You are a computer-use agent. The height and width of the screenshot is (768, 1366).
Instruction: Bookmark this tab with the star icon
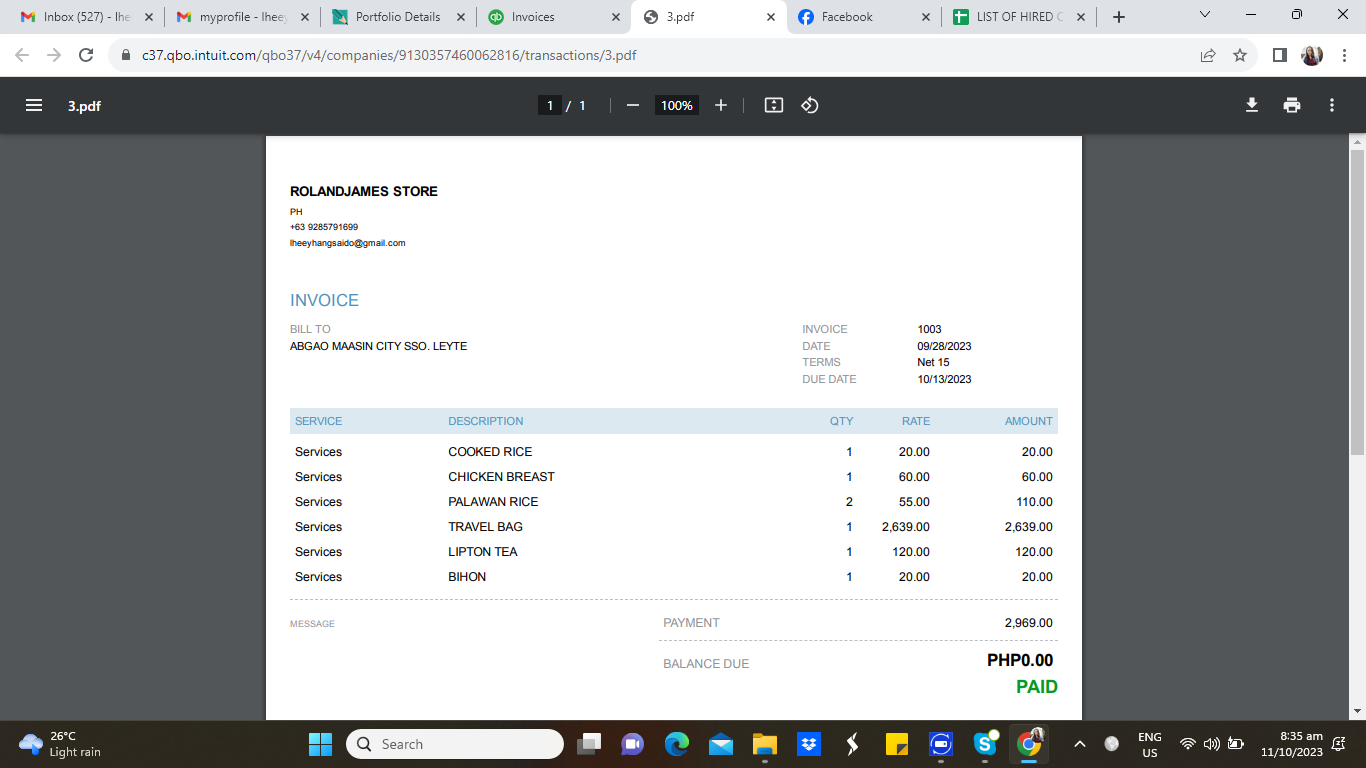click(x=1240, y=55)
